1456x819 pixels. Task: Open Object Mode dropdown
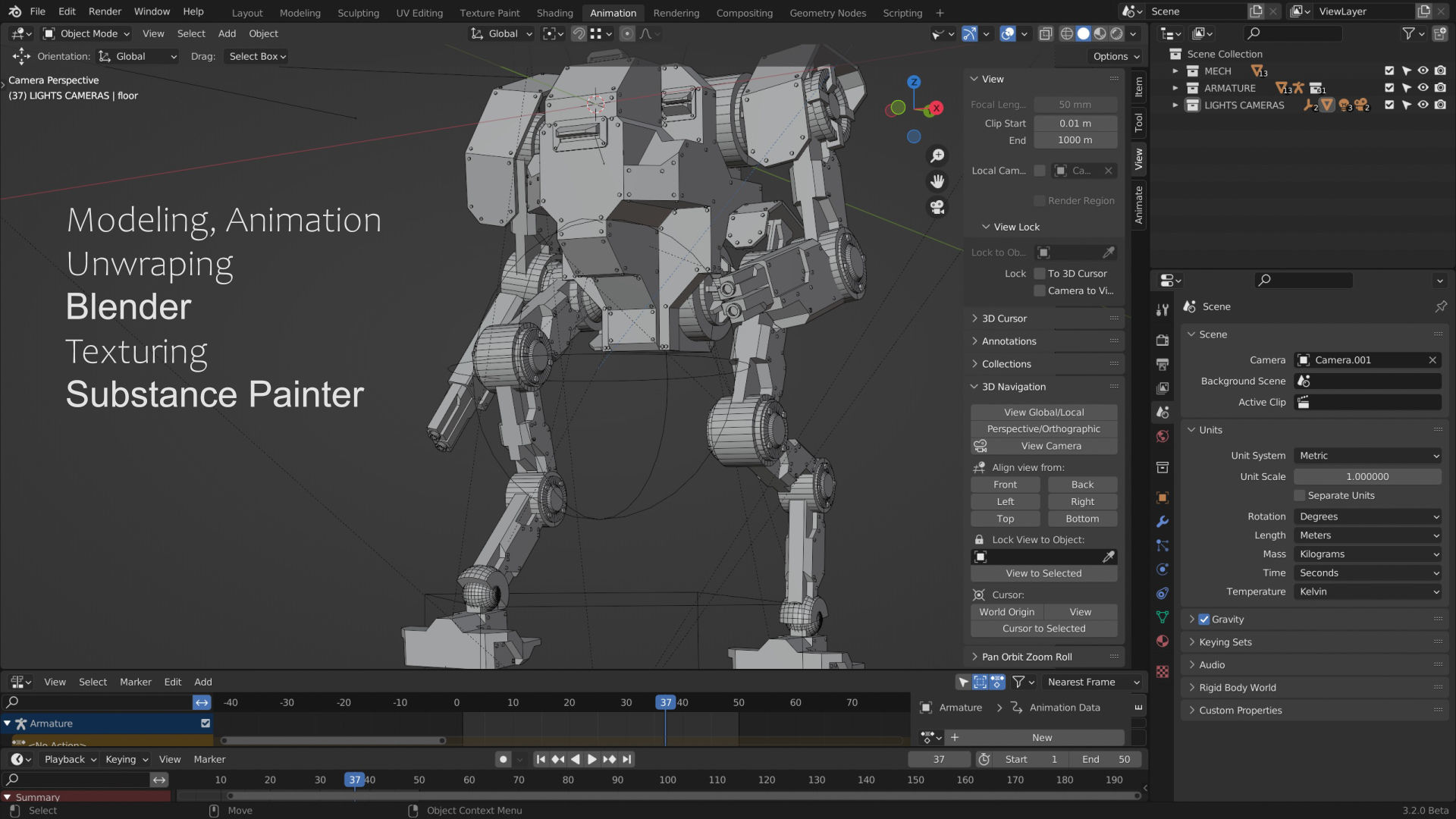click(x=86, y=33)
